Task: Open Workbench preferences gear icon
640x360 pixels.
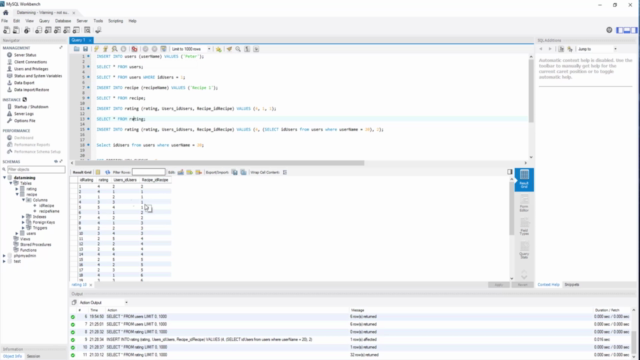Action: [x=609, y=30]
